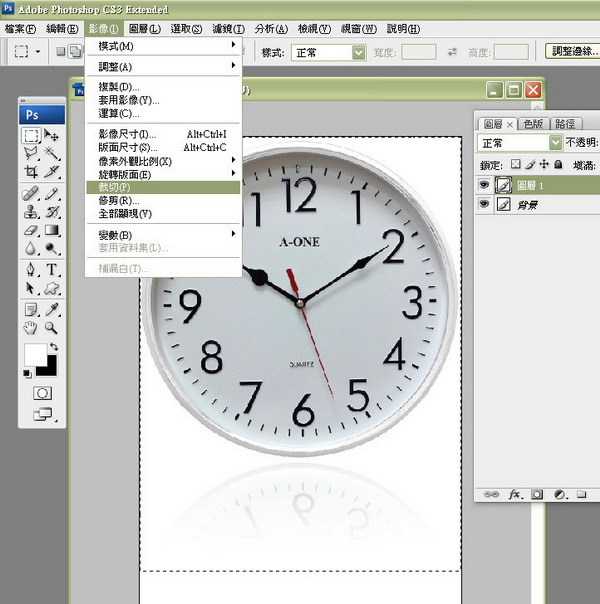
Task: Select the Slice tool
Action: coord(51,171)
